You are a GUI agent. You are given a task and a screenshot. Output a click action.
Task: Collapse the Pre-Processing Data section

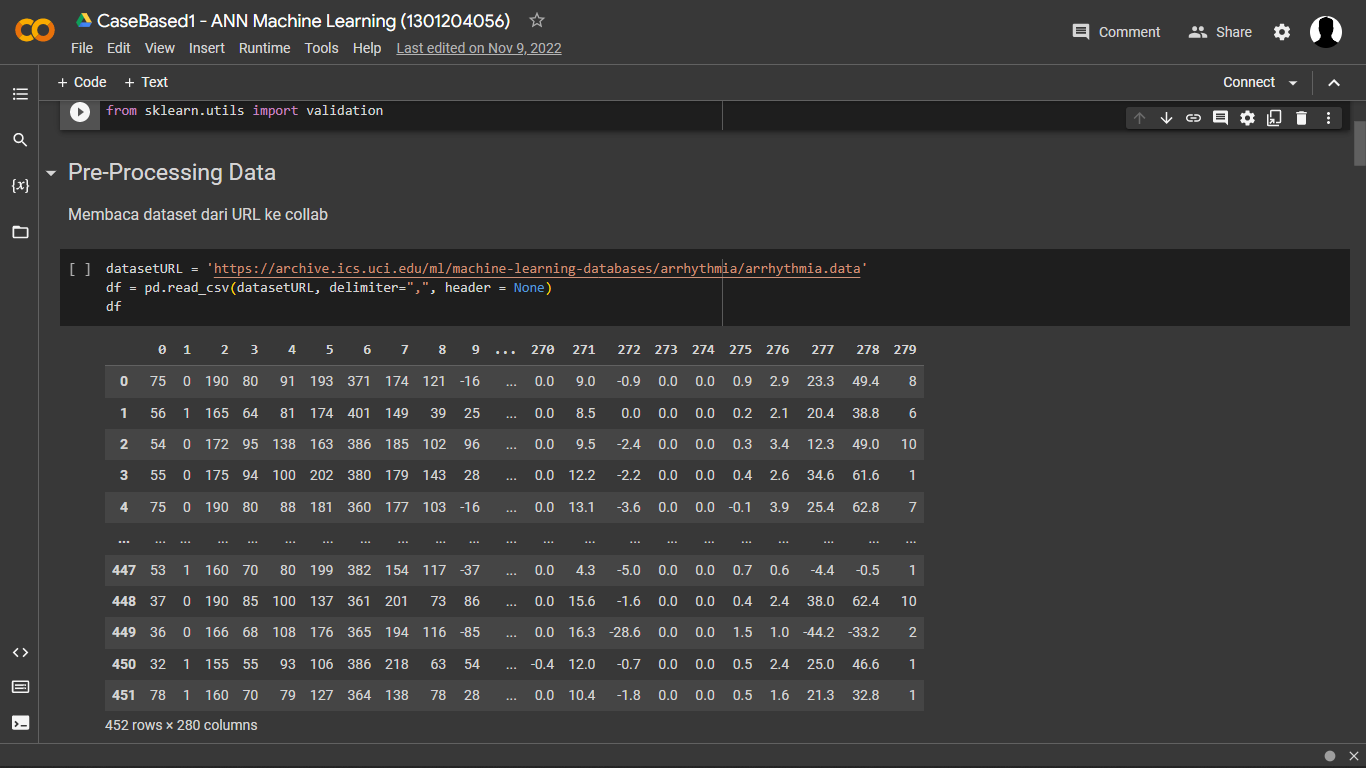pos(51,174)
